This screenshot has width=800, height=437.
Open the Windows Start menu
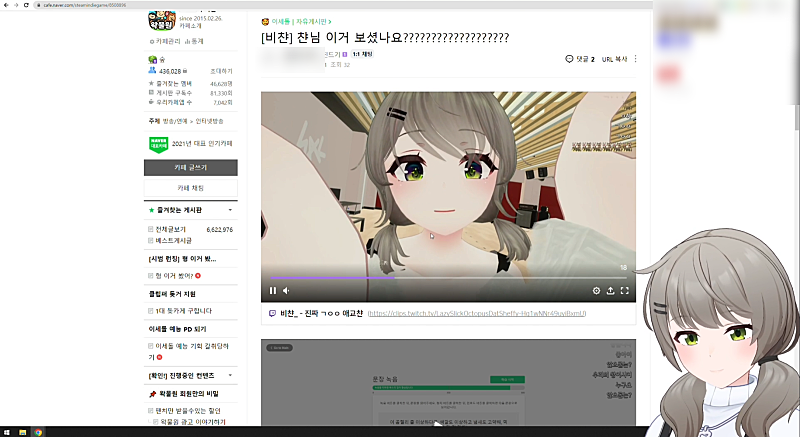coord(7,432)
